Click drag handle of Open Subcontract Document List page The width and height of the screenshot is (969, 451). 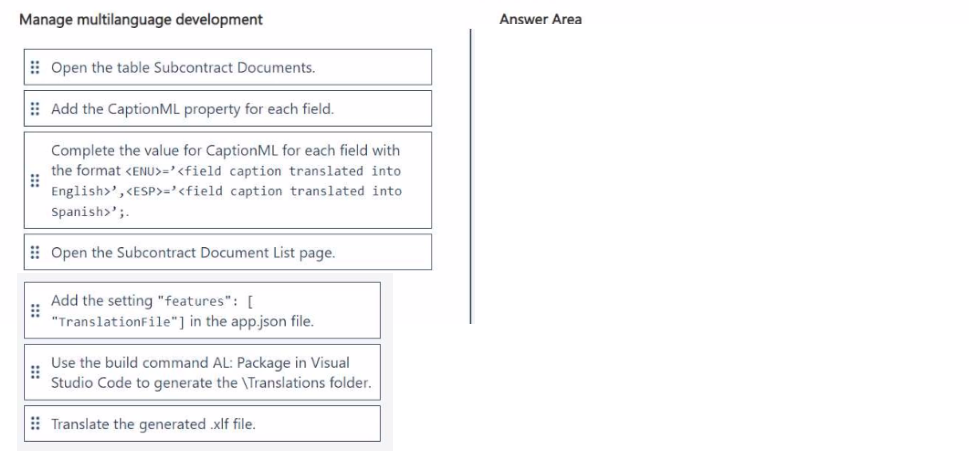tap(35, 252)
